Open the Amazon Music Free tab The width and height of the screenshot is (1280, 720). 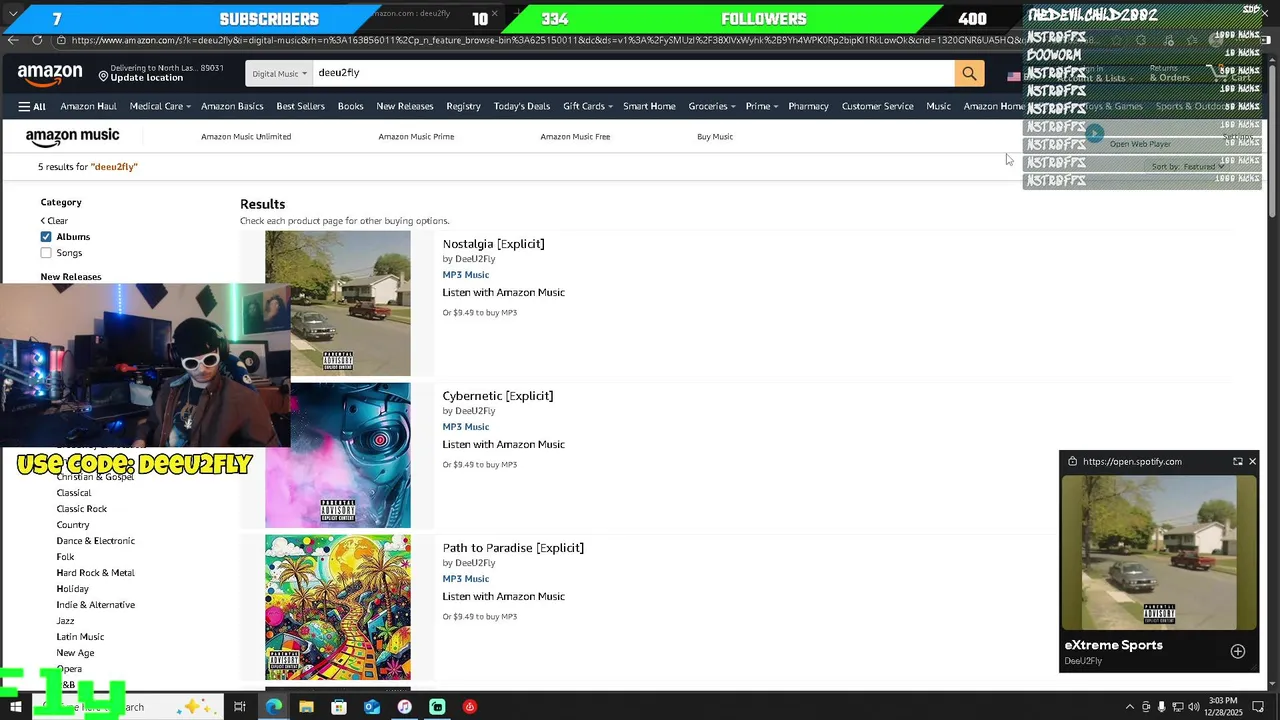tap(575, 137)
